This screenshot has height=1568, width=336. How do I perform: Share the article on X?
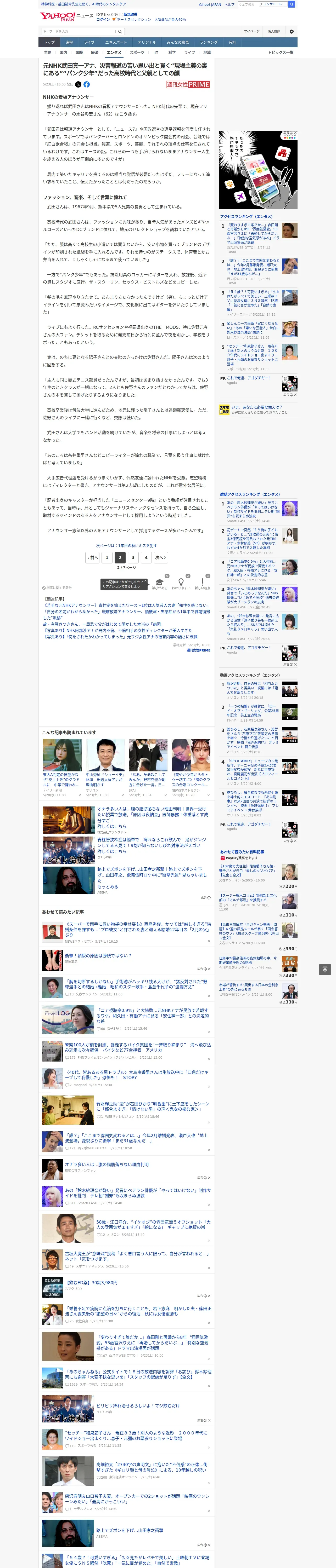78,85
